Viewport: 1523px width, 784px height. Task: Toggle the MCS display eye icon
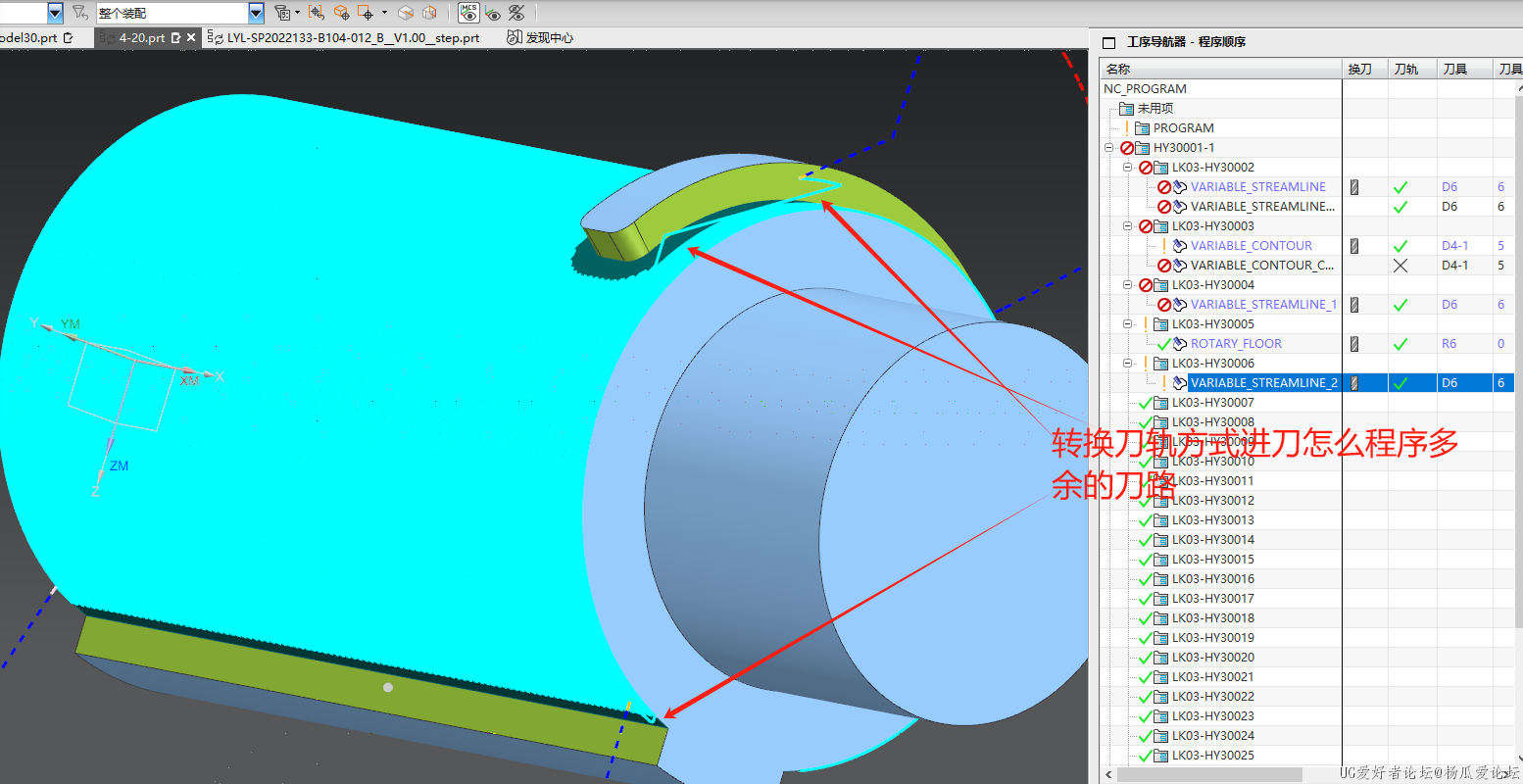468,13
